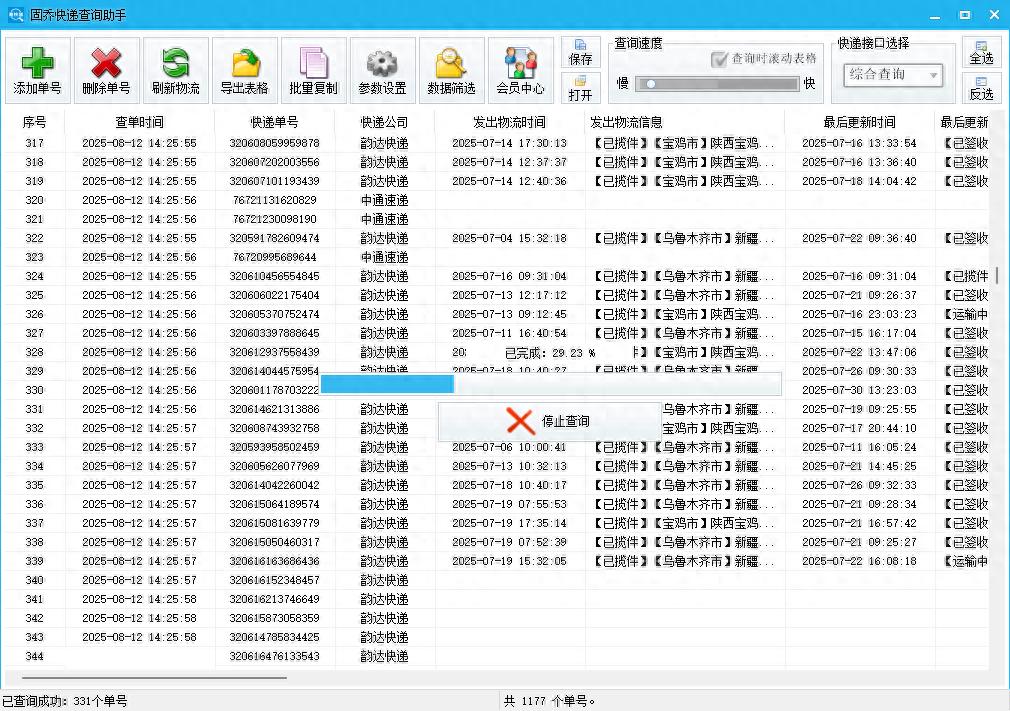
Task: Click the 批量复制 batch copy icon
Action: click(x=314, y=69)
